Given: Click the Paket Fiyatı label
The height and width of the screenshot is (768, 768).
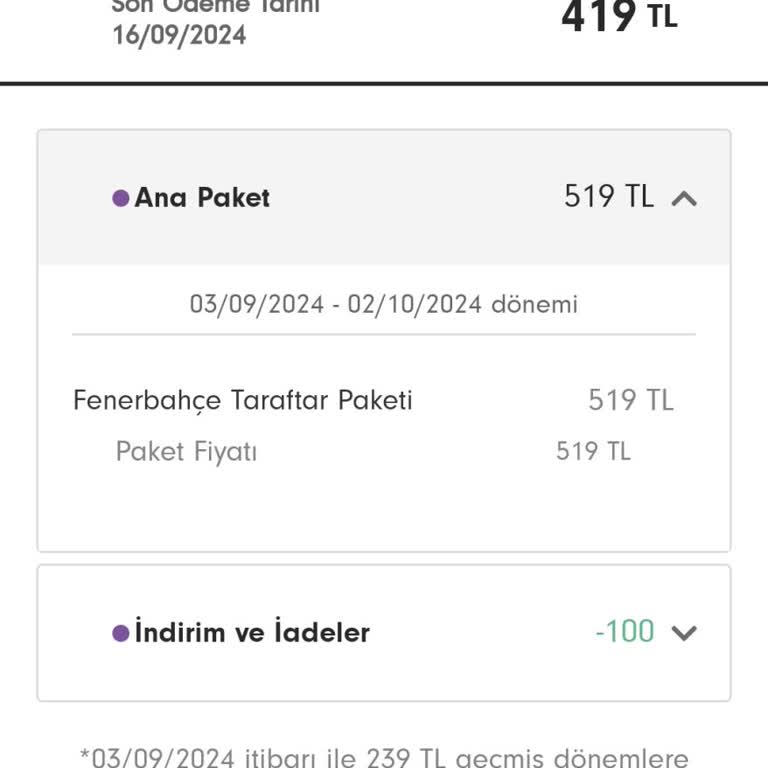Looking at the screenshot, I should [186, 452].
